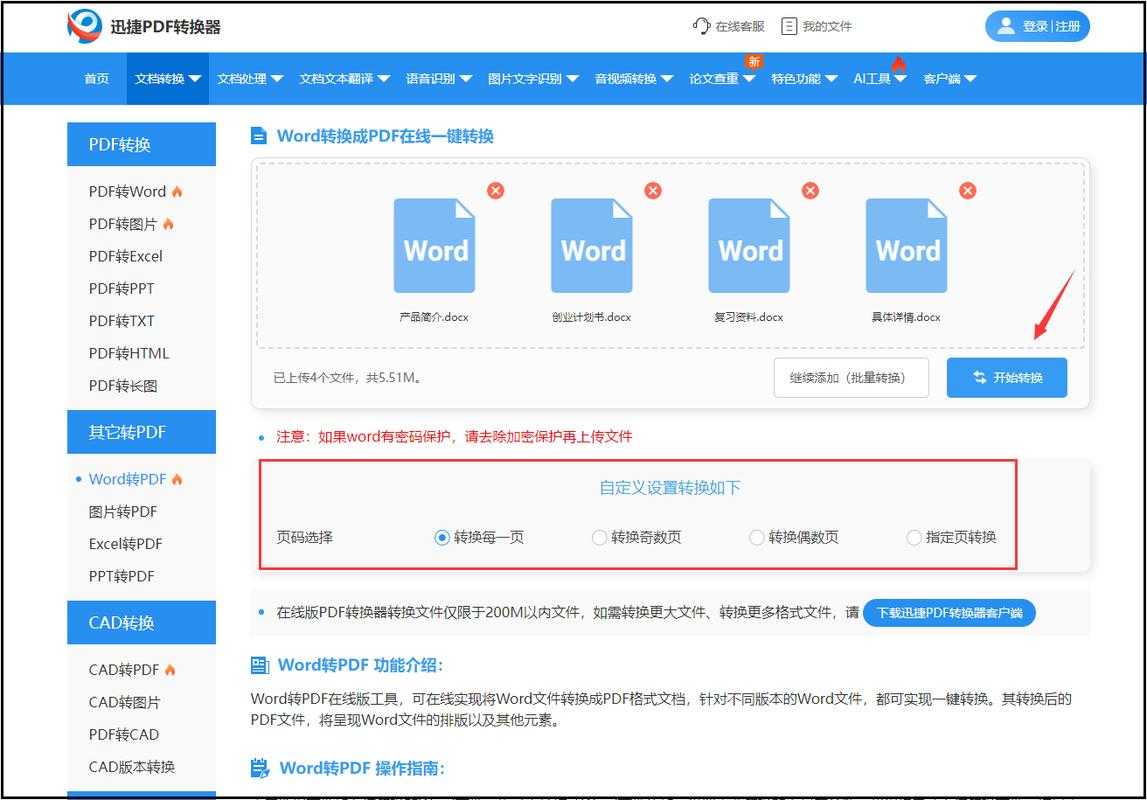Open the PDF转Excel sidebar link

coord(125,256)
